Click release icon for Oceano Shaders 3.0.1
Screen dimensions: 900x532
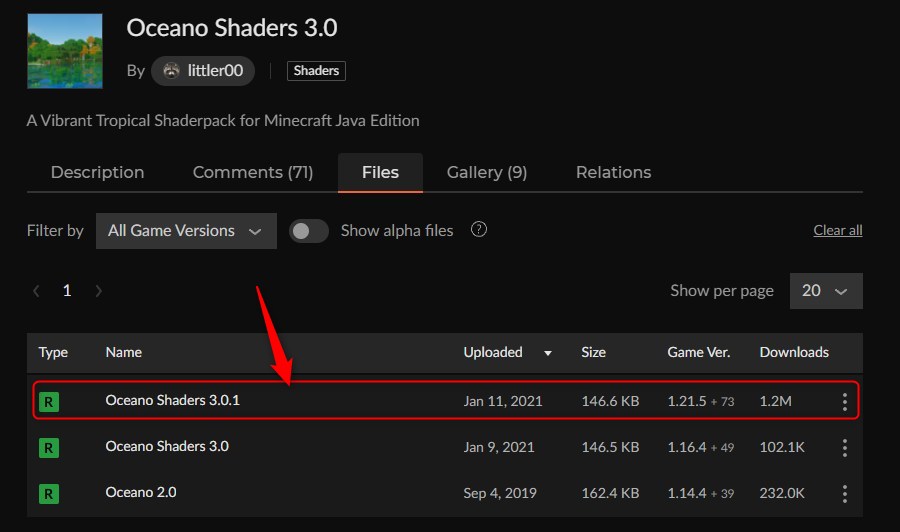[49, 402]
